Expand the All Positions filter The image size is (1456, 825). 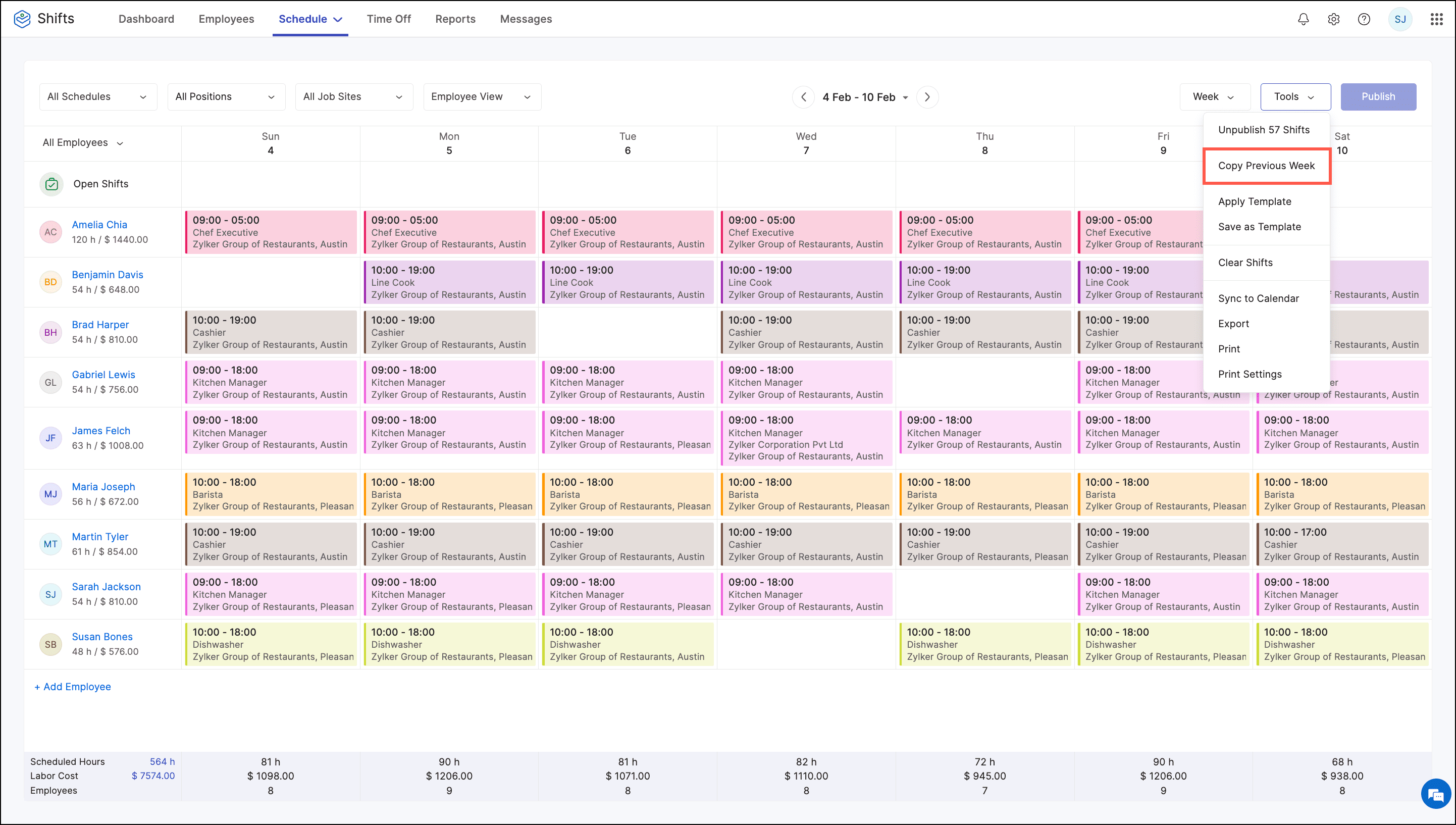[x=226, y=97]
